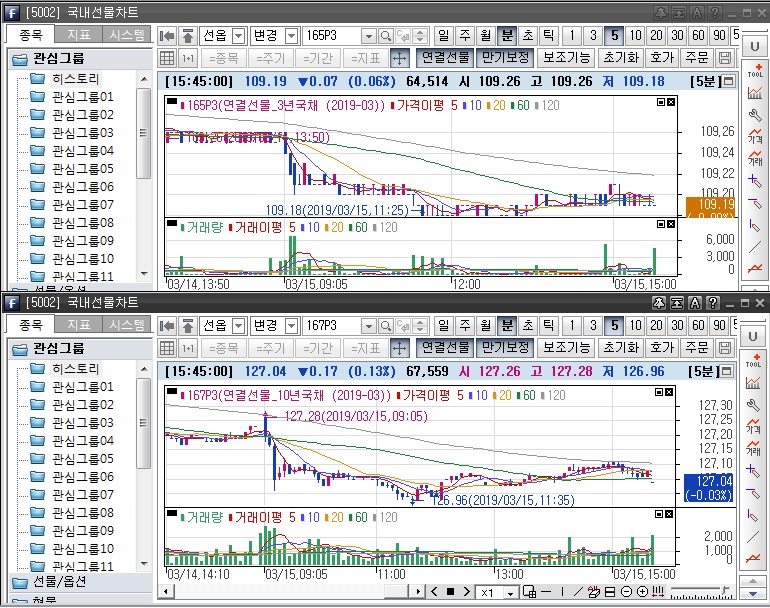This screenshot has width=770, height=608.
Task: Expand the 165P3 code dropdown arrow
Action: (369, 36)
